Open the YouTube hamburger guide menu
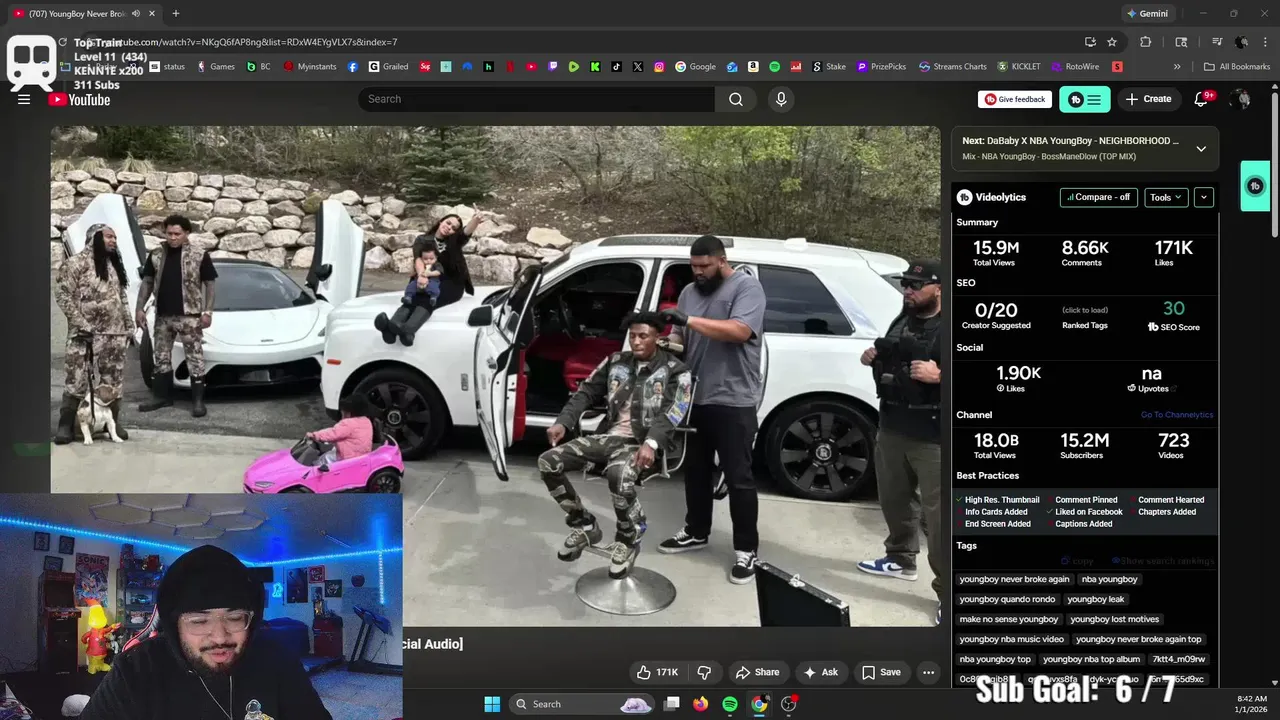 pos(24,99)
